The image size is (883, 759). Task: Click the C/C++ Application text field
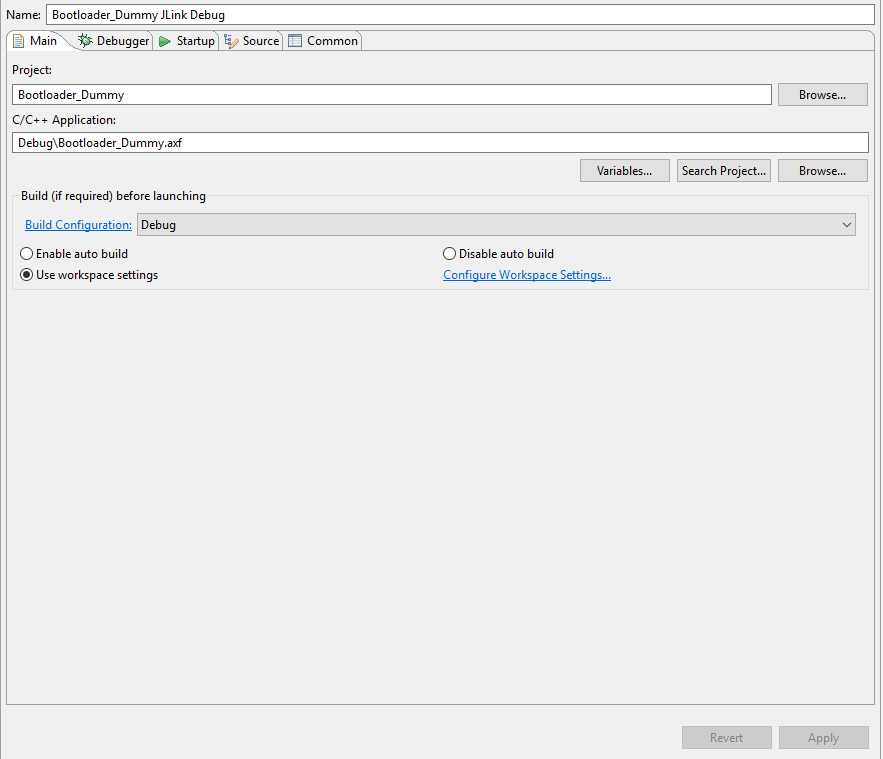tap(440, 142)
